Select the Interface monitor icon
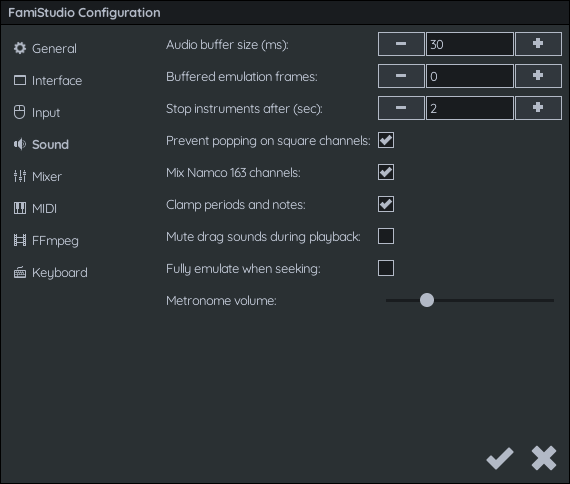The width and height of the screenshot is (570, 484). pos(20,80)
